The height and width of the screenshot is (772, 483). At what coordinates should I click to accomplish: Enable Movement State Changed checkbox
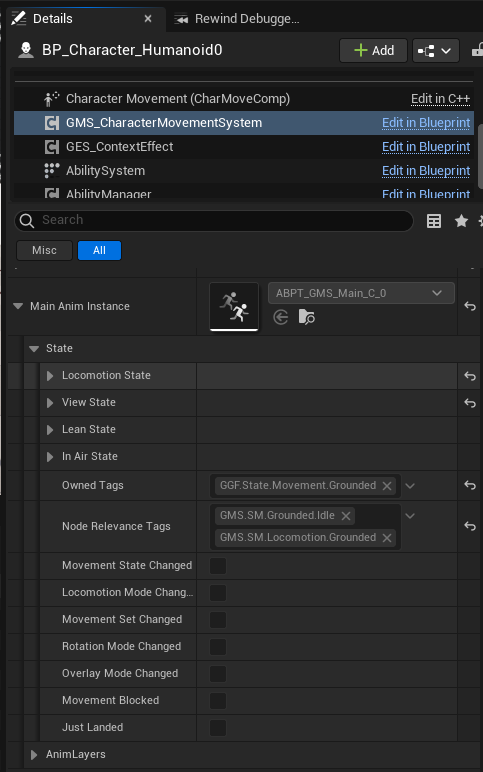tap(218, 566)
